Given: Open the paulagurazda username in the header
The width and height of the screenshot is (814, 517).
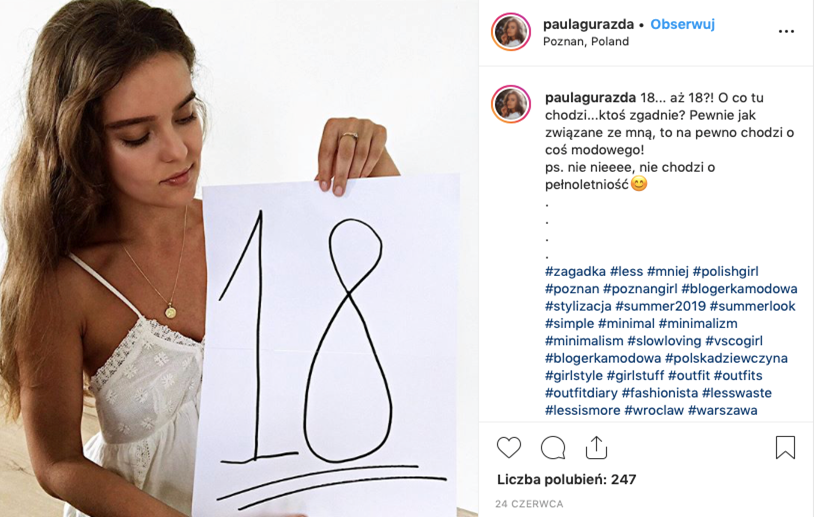Looking at the screenshot, I should point(588,24).
